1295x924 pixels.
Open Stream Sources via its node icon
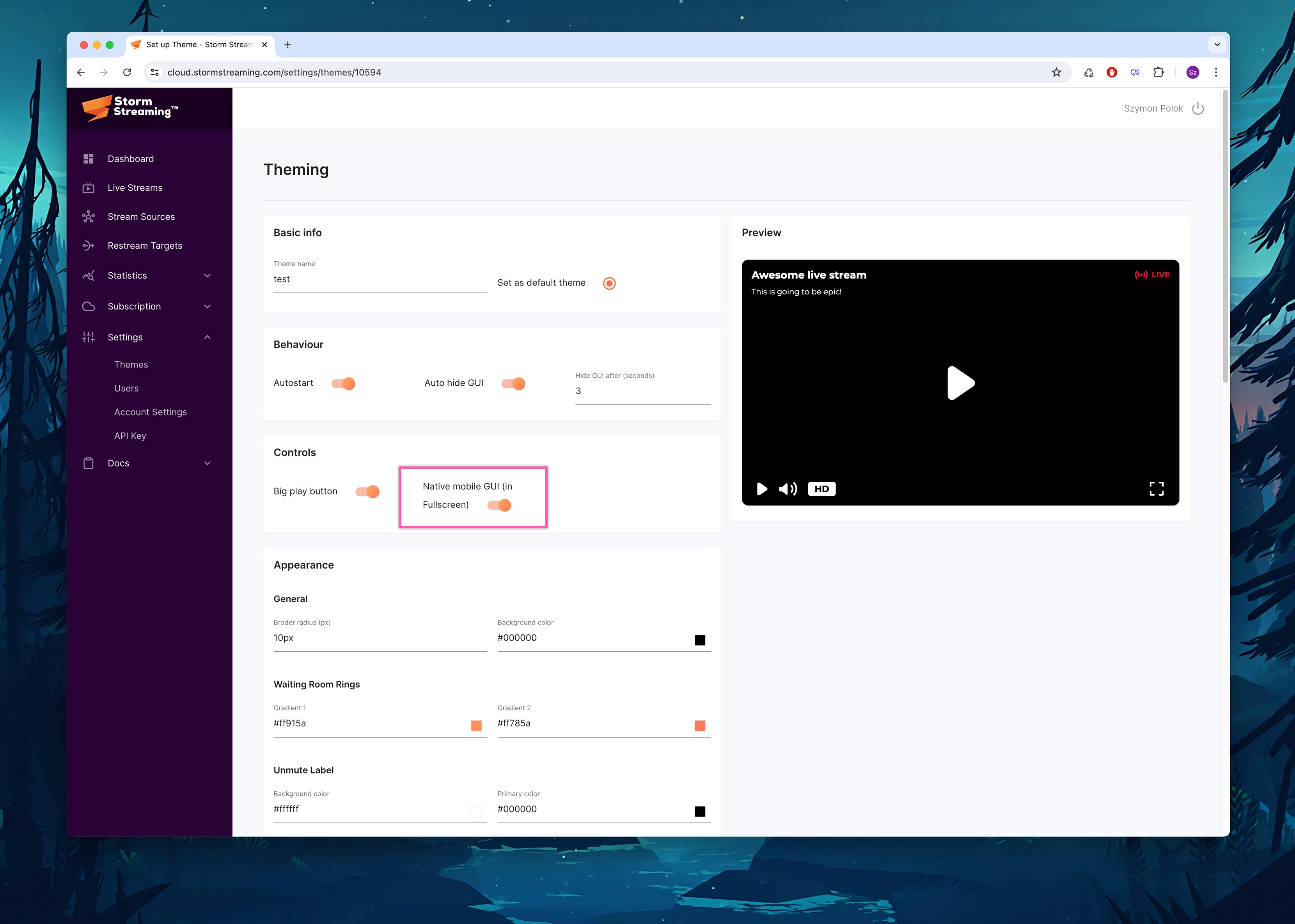coord(89,217)
